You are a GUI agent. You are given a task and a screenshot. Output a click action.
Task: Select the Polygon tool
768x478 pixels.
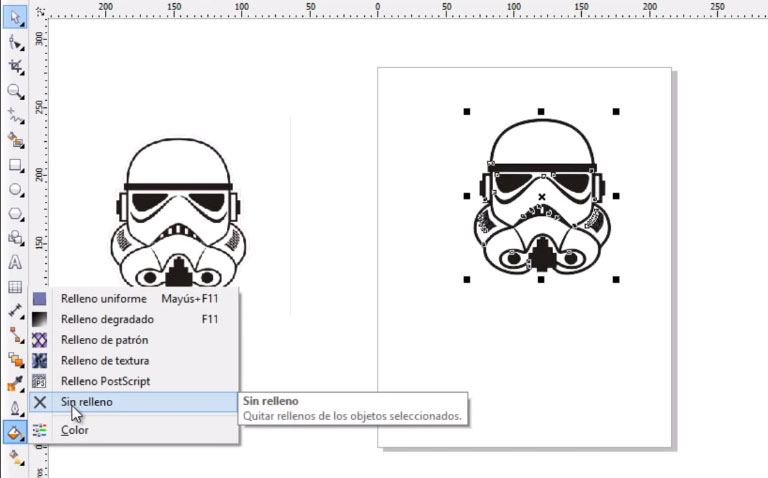click(15, 214)
